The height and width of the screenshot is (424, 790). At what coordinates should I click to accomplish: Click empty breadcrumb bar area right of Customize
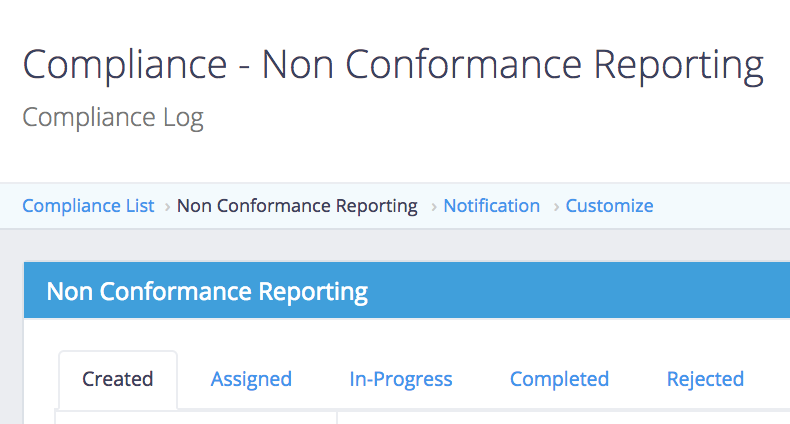point(720,206)
